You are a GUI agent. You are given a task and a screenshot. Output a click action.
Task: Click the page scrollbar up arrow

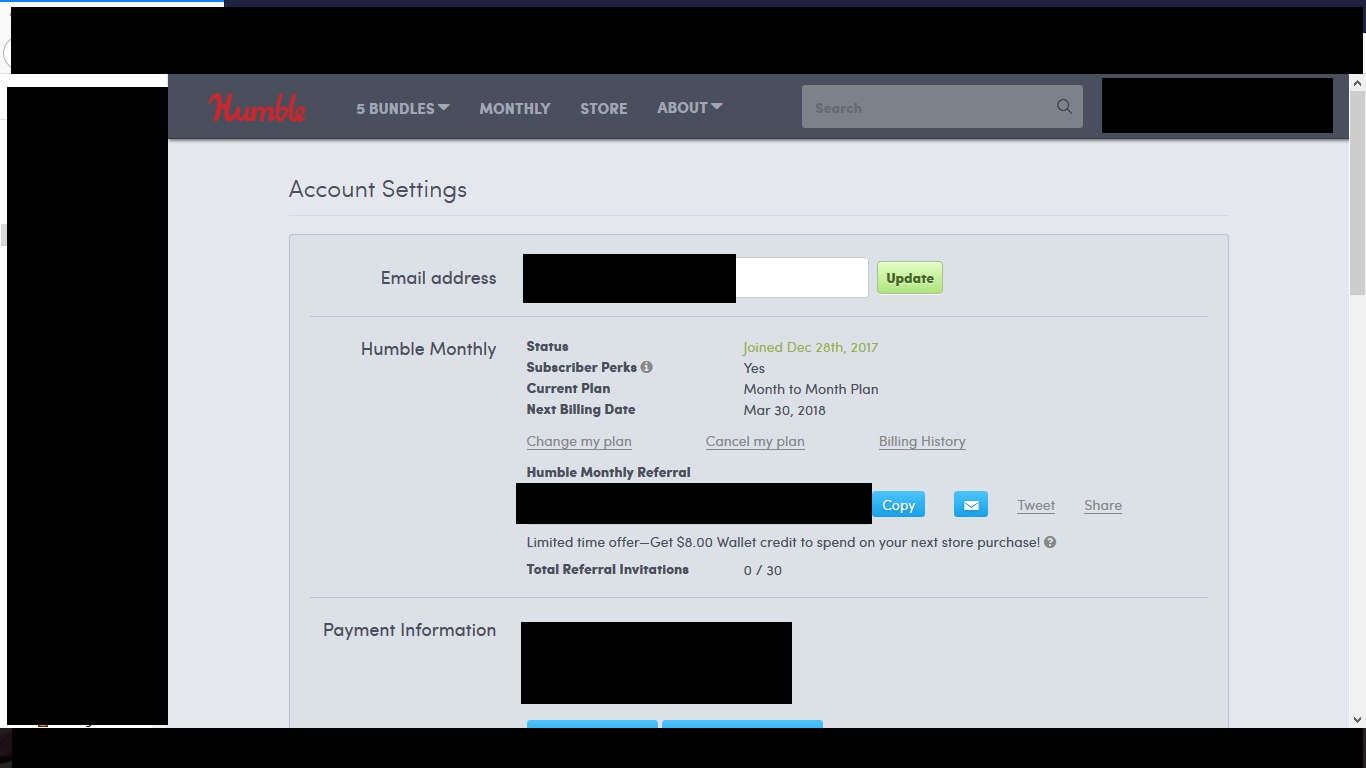[x=1357, y=84]
